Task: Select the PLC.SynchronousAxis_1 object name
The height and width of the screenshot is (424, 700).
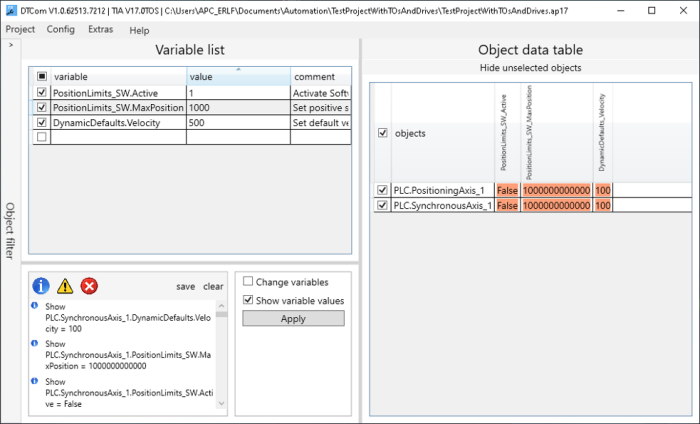Action: click(442, 206)
